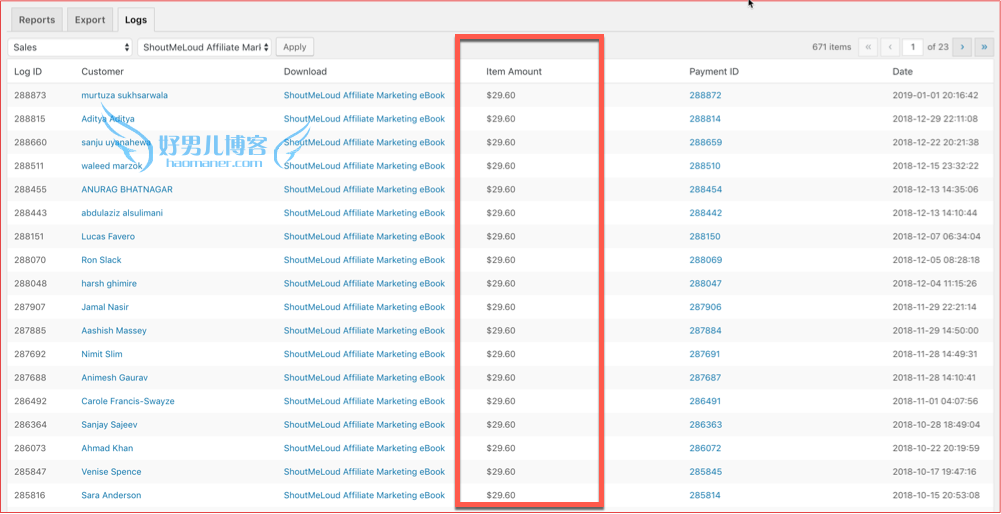This screenshot has width=1001, height=514.
Task: Open customer Lucas Favero
Action: 108,236
